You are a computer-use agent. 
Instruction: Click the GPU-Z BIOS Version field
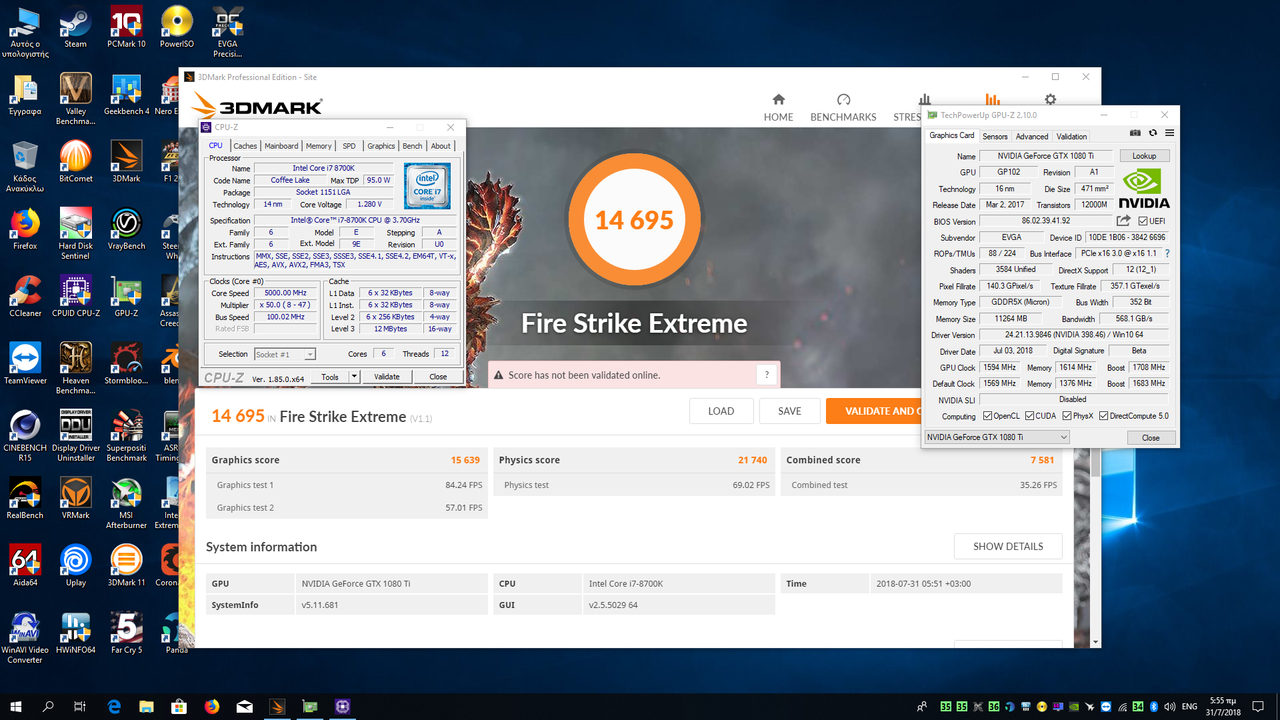pos(1046,221)
